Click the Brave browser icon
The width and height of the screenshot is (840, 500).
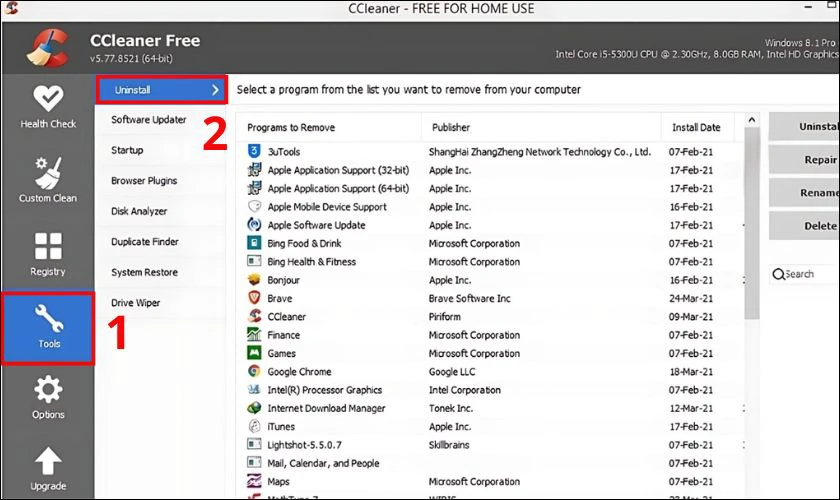(254, 298)
